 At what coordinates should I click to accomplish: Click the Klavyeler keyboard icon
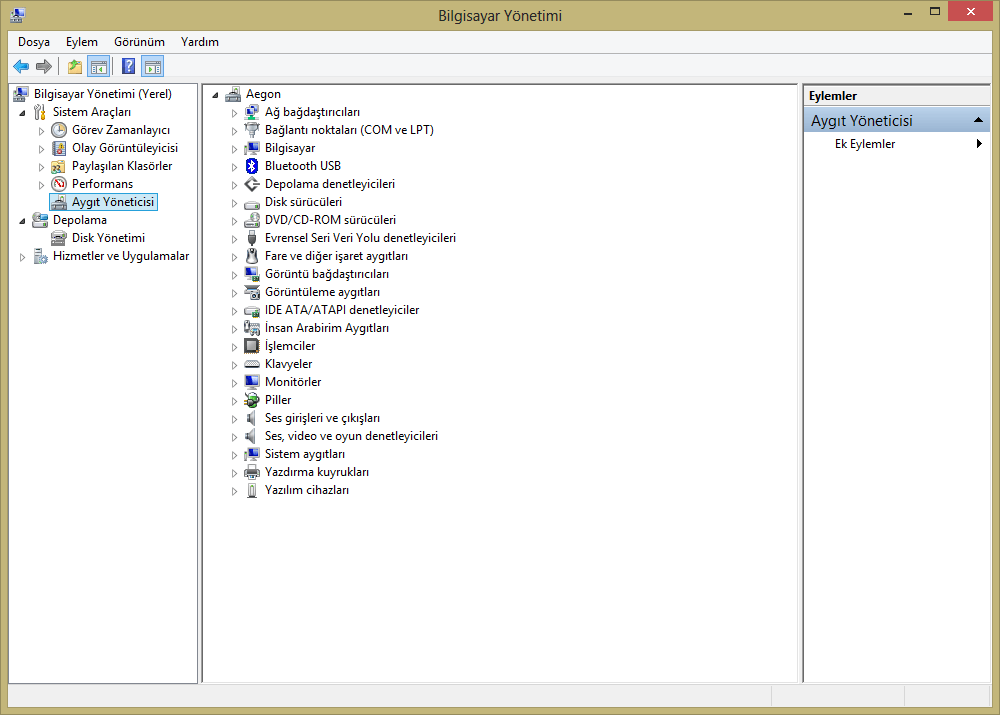coord(252,364)
